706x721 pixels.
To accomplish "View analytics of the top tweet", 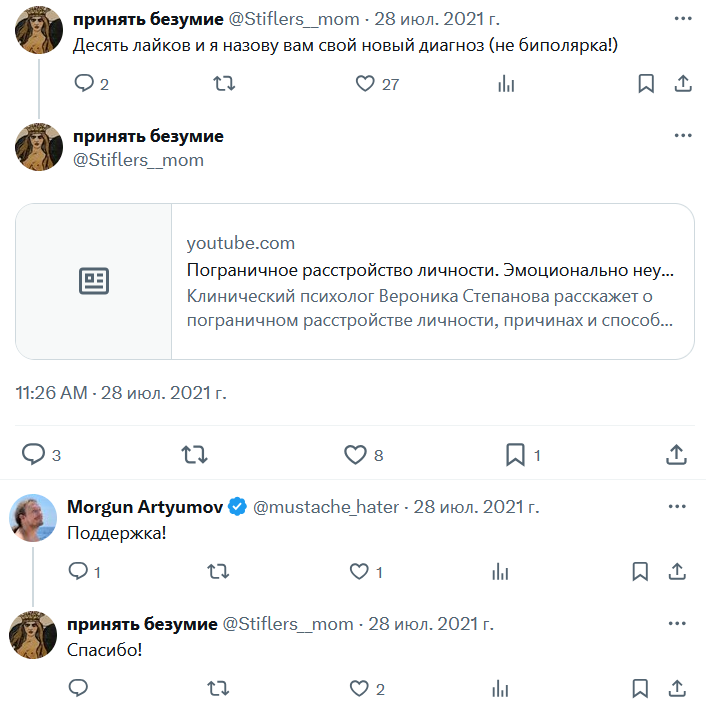I will (505, 84).
